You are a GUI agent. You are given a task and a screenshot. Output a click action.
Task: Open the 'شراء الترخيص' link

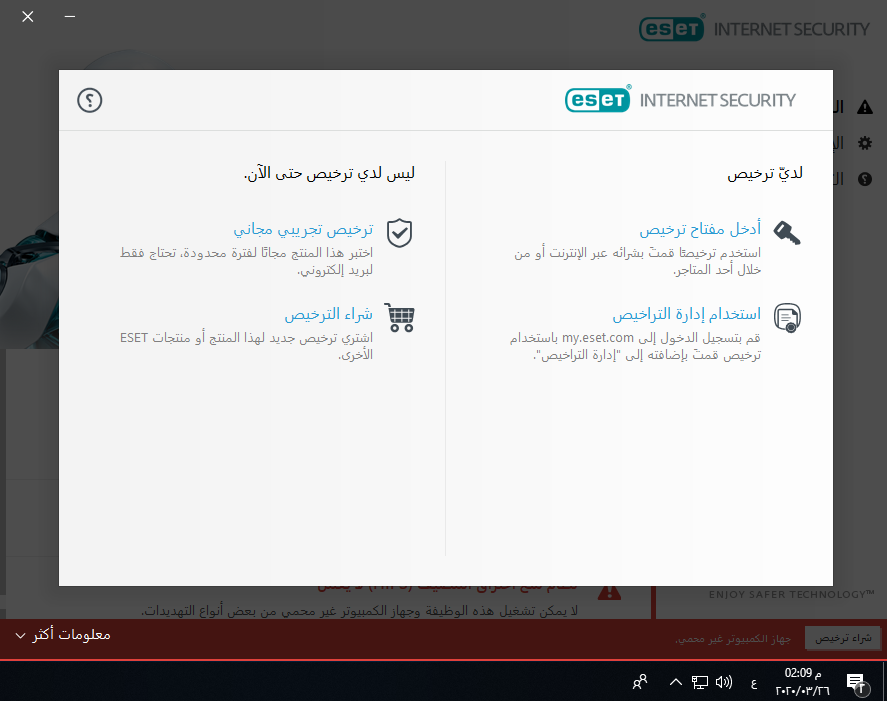click(328, 314)
